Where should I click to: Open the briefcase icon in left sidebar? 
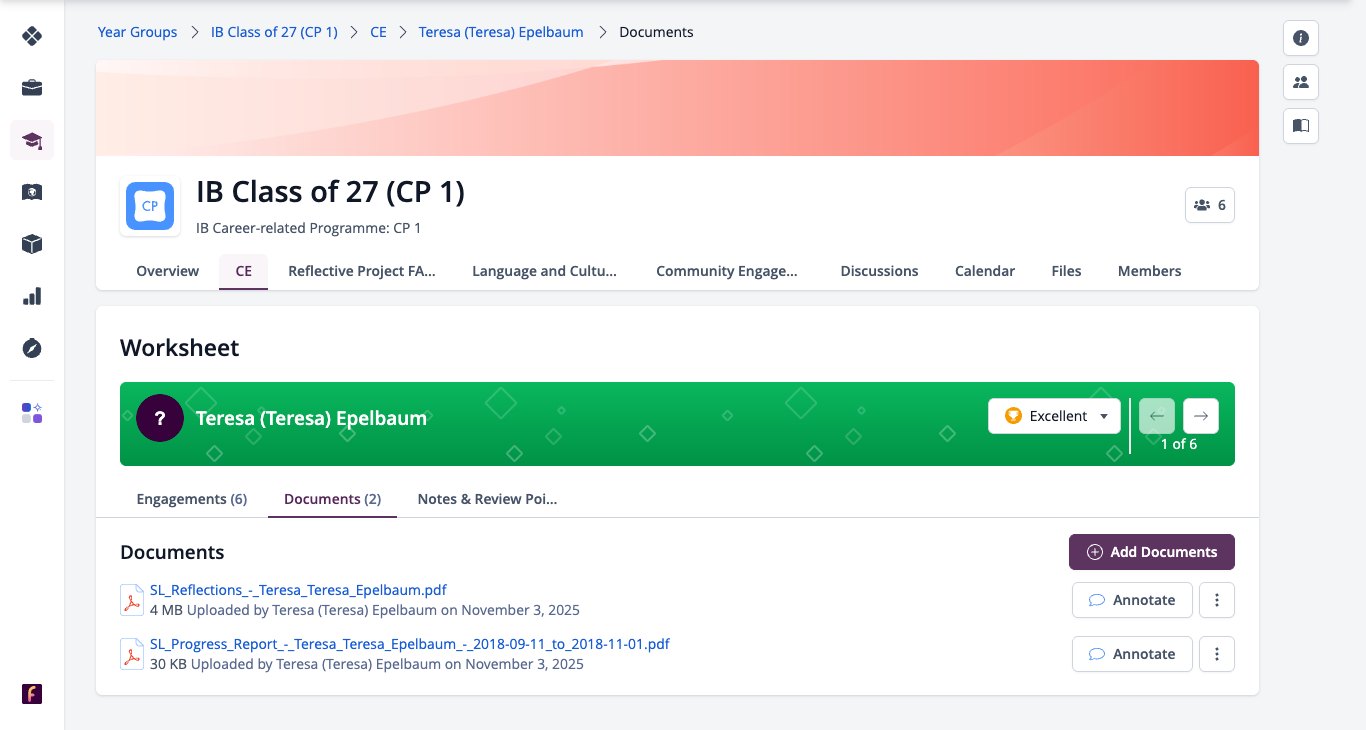[x=32, y=88]
